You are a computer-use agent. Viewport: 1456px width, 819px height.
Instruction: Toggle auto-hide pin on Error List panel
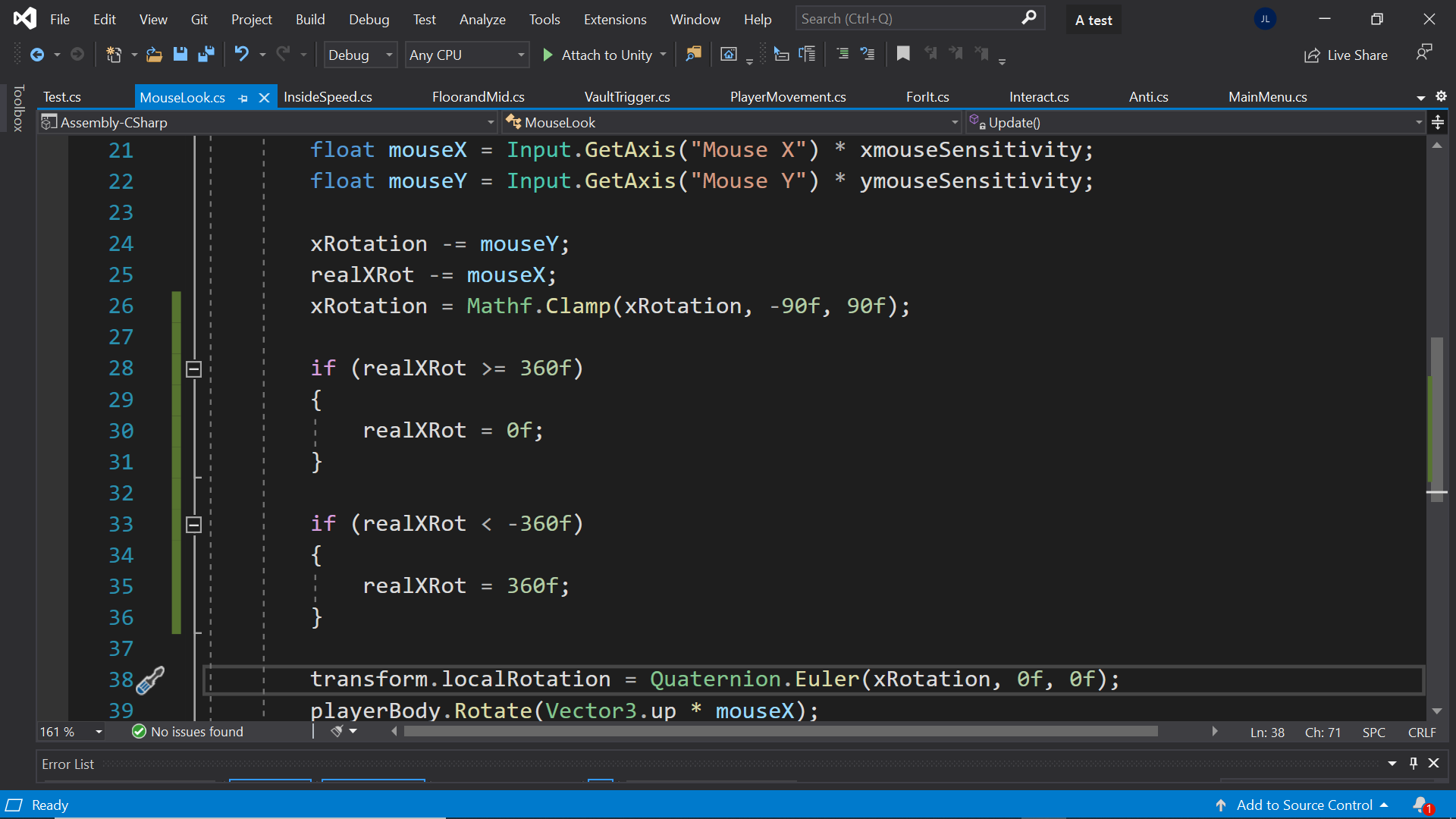click(1414, 763)
